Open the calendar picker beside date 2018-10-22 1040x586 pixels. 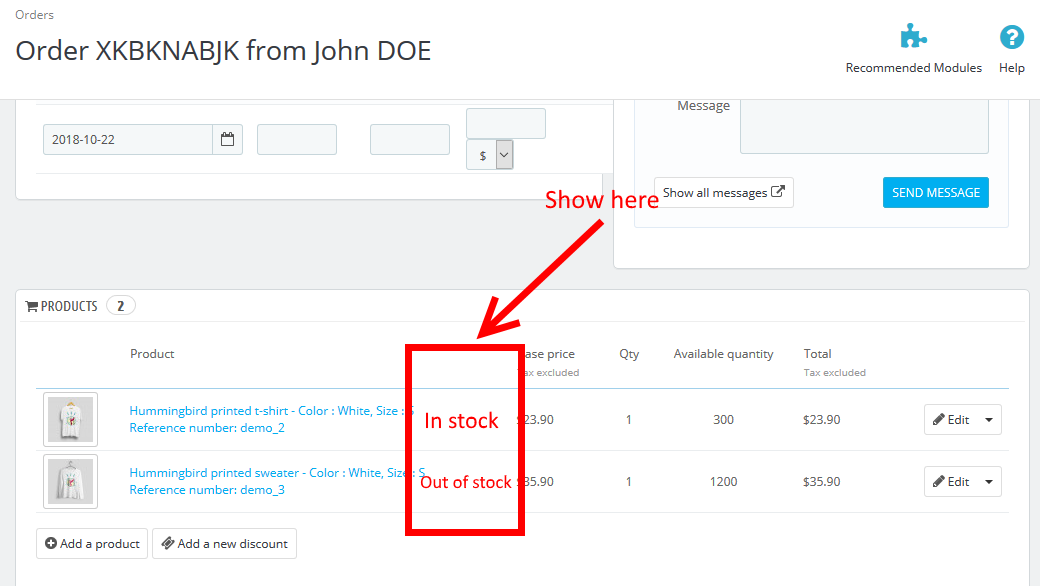click(x=228, y=139)
